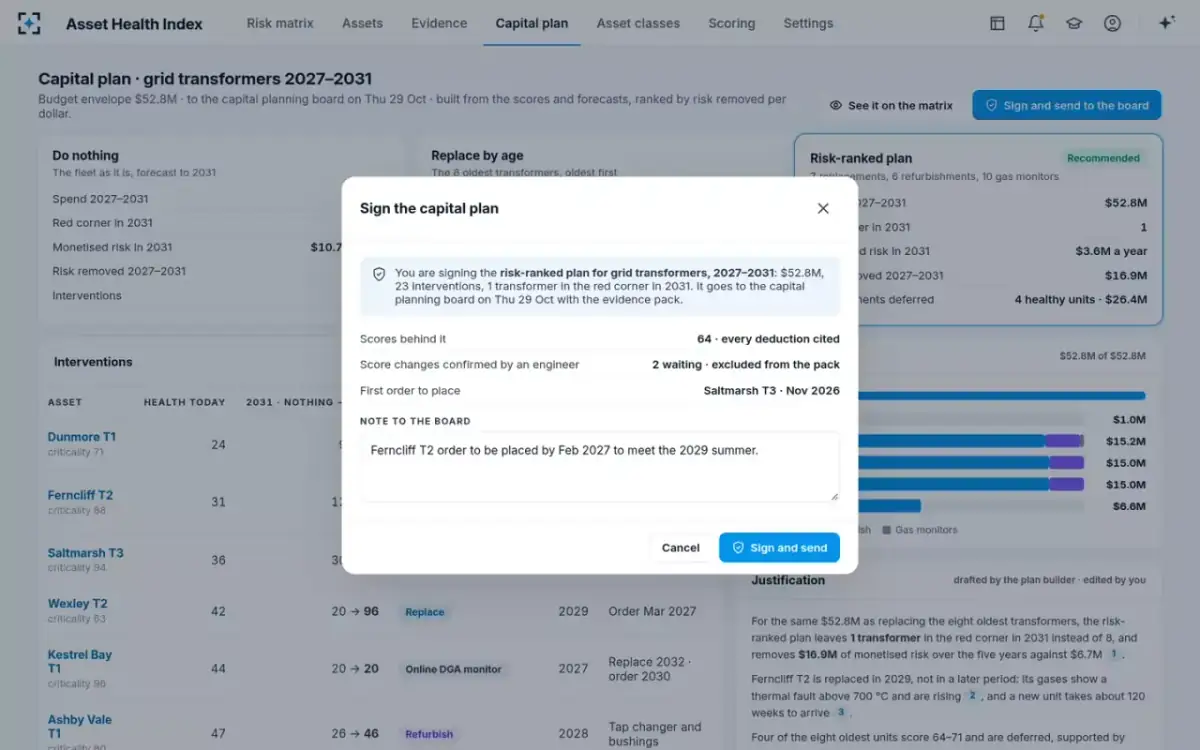Click citation 2 in the justification
The height and width of the screenshot is (750, 1200).
pyautogui.click(x=972, y=696)
